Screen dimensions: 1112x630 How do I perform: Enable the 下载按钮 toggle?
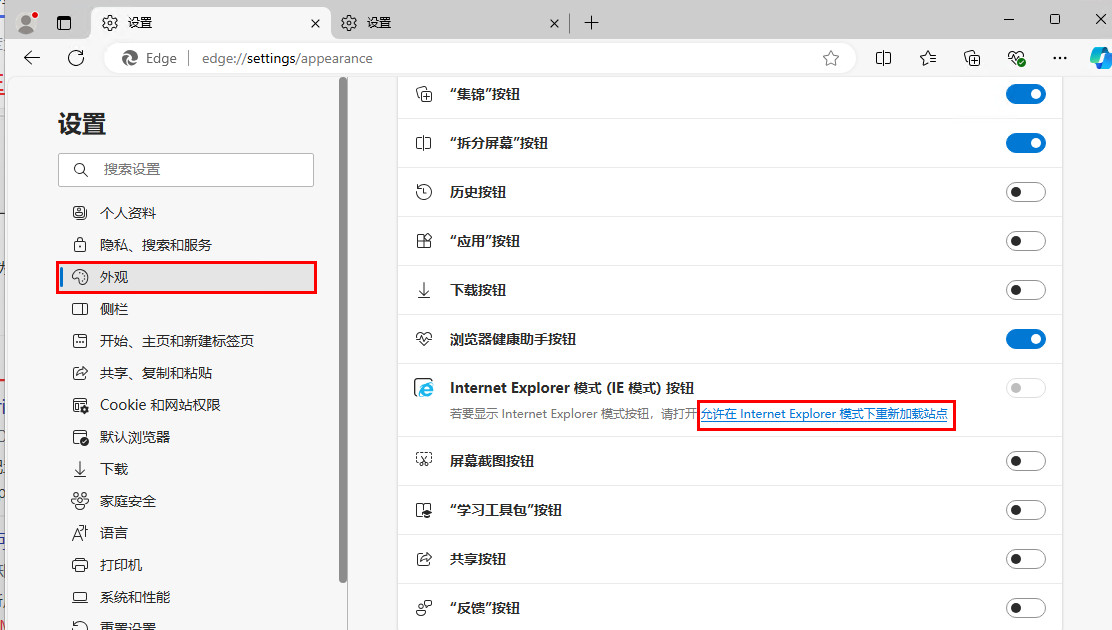tap(1025, 290)
